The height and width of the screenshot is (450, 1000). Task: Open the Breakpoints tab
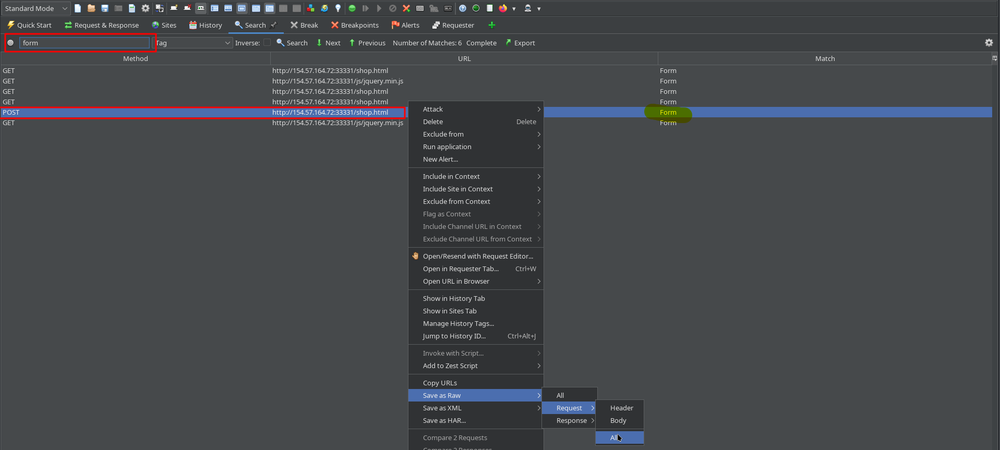[354, 25]
